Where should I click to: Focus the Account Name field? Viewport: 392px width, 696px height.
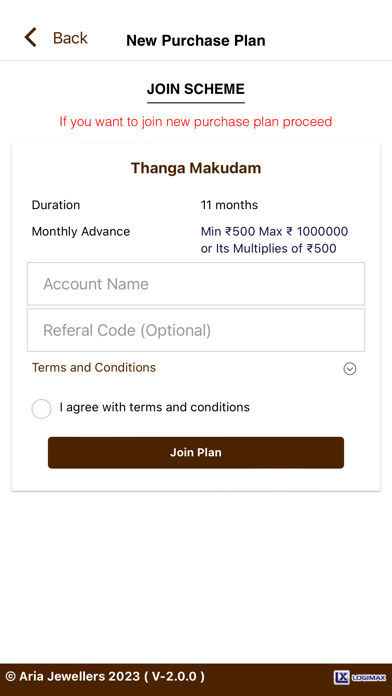[196, 284]
